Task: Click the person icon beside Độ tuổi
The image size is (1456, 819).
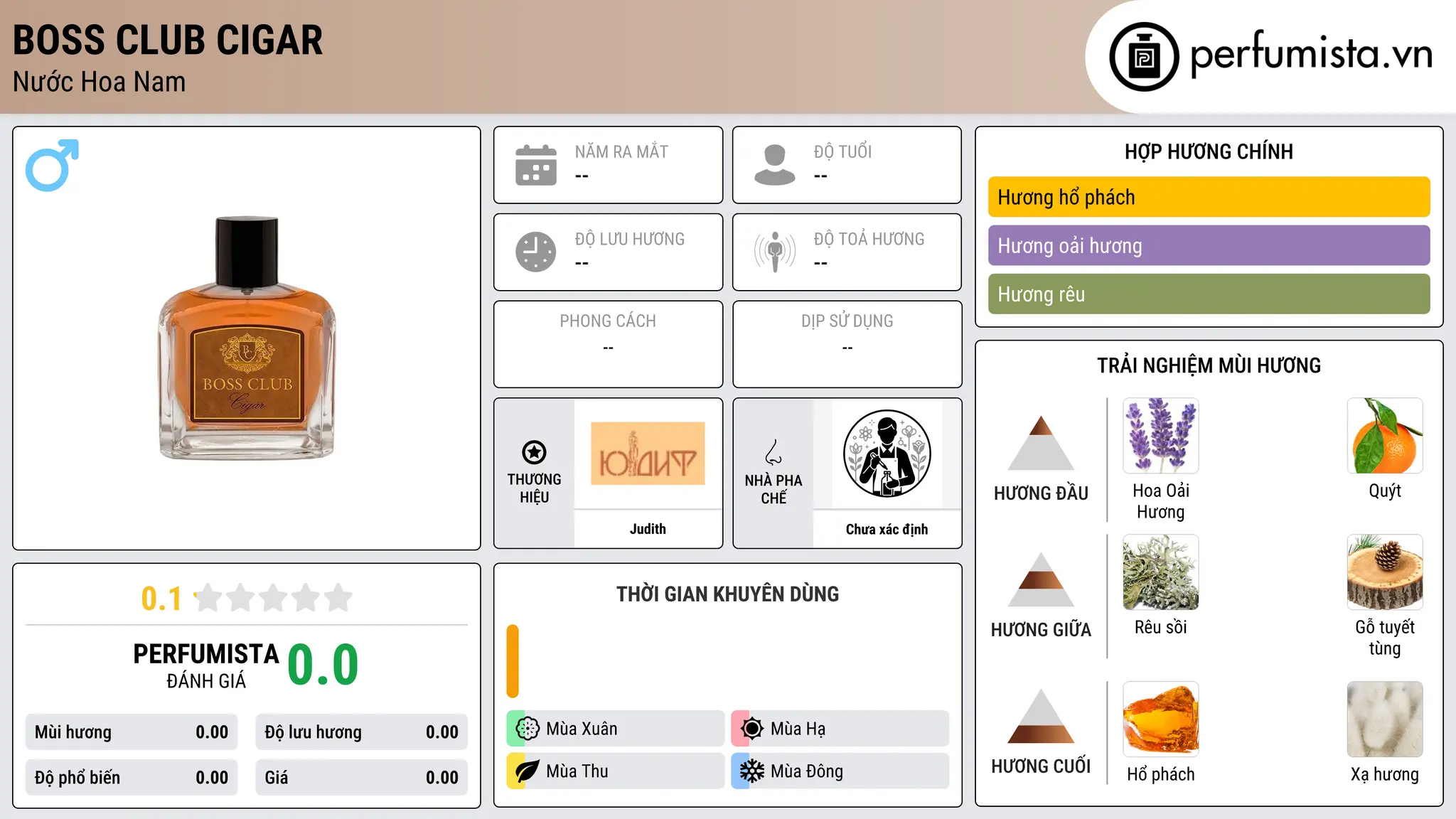Action: click(x=775, y=165)
